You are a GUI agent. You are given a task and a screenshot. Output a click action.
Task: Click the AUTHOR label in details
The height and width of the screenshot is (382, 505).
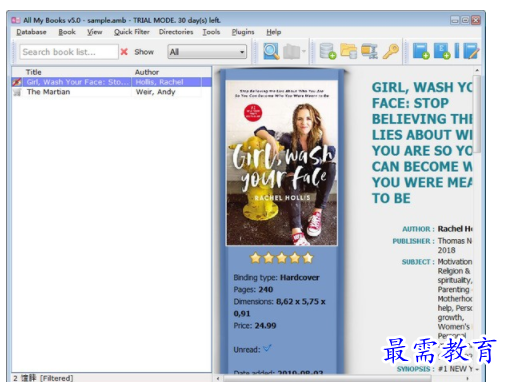(418, 229)
